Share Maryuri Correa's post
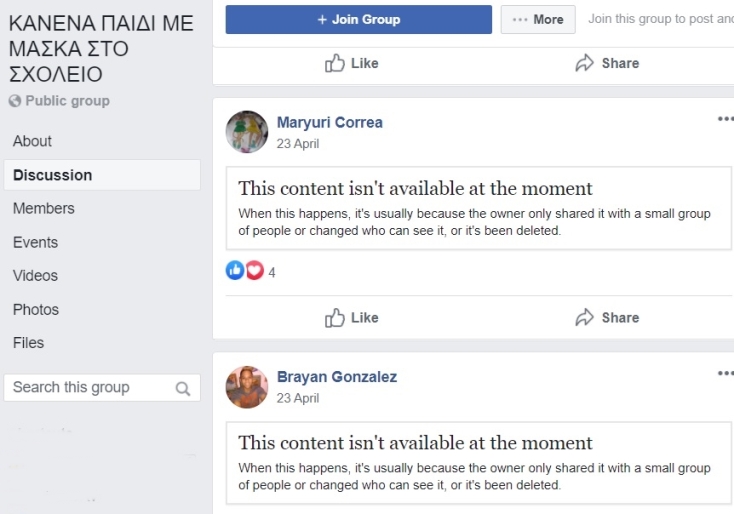 pyautogui.click(x=607, y=318)
